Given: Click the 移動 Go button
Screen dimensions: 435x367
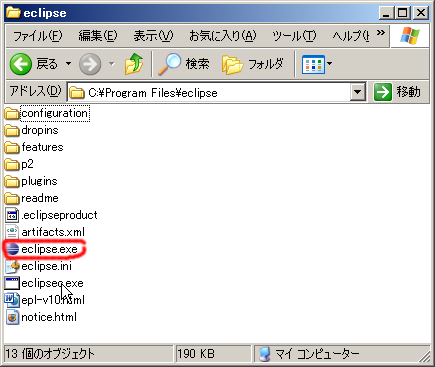Looking at the screenshot, I should (x=397, y=92).
